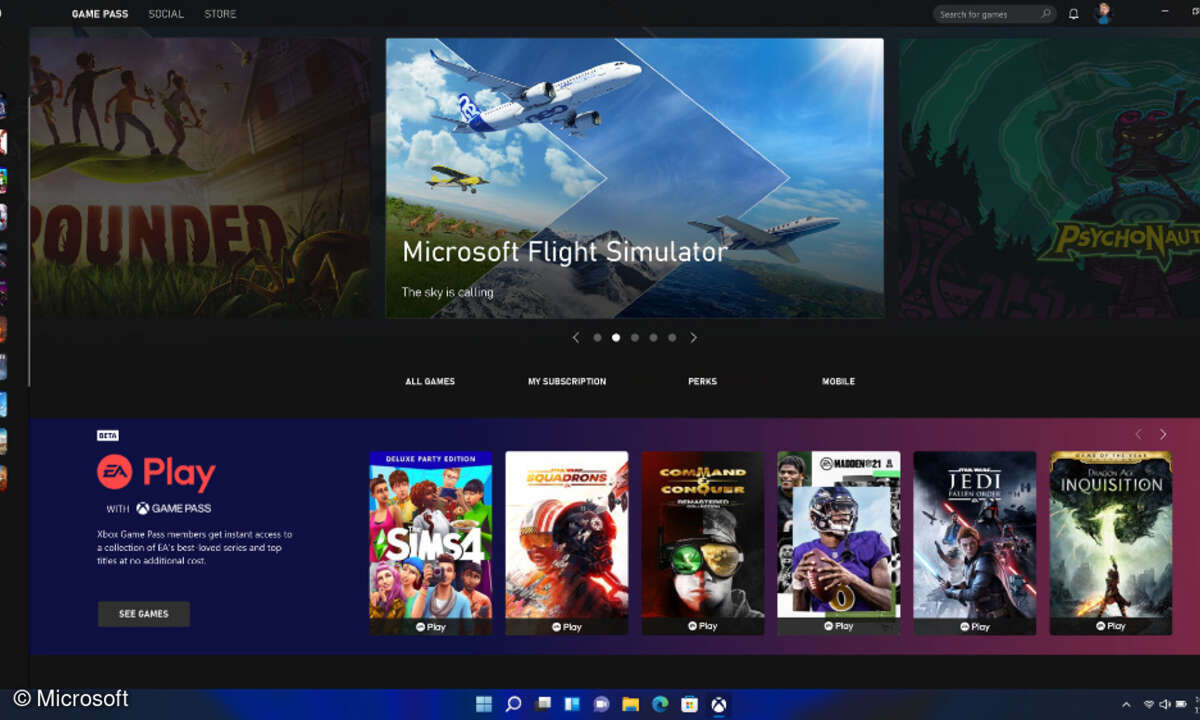1200x720 pixels.
Task: Open the Jedi Fallen Order tile
Action: point(975,543)
